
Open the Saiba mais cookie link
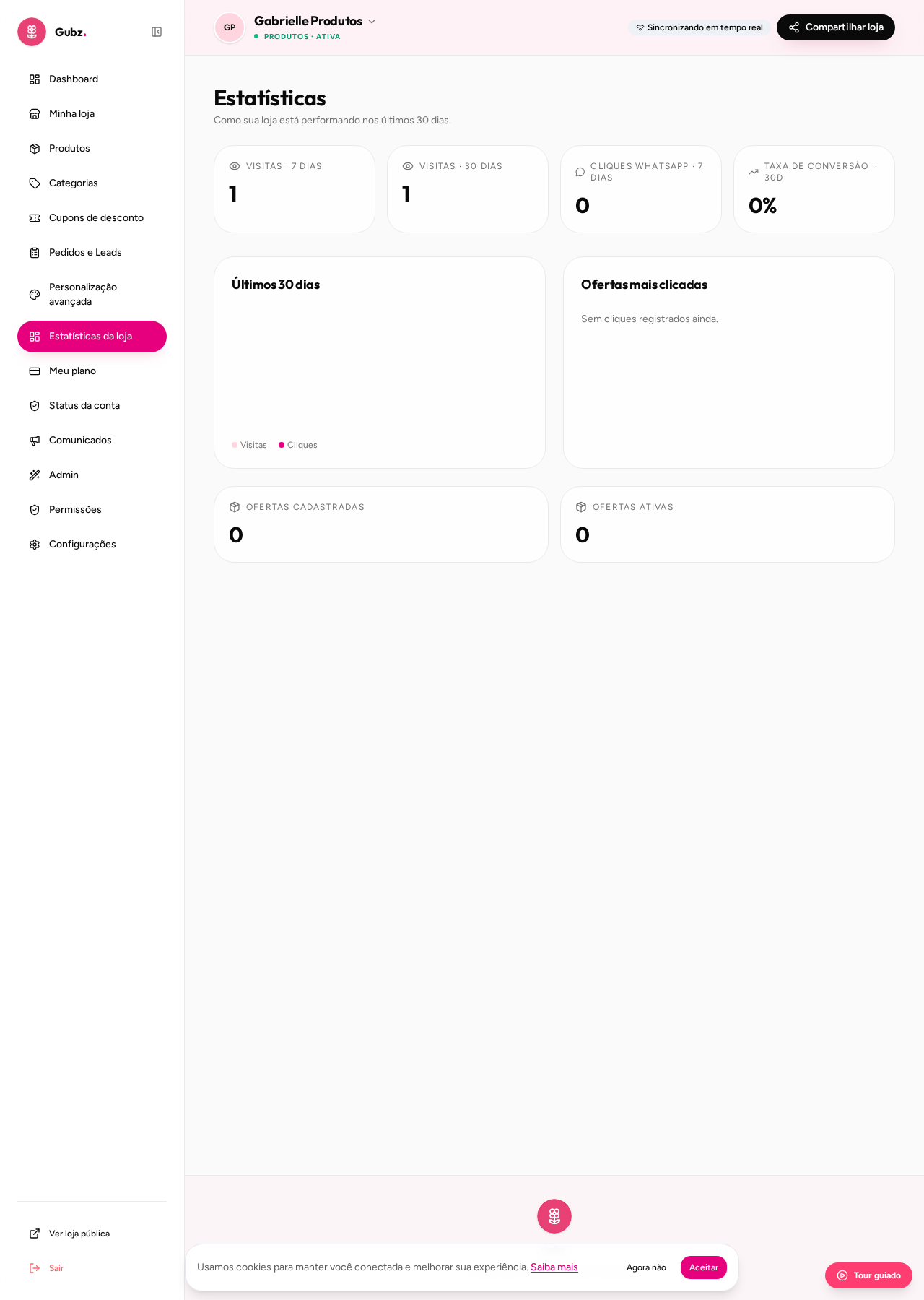click(x=554, y=1267)
